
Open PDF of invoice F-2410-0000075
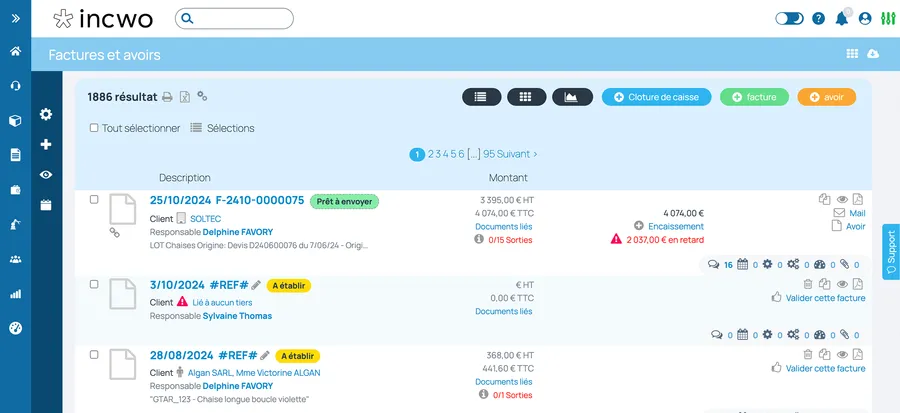tap(858, 199)
